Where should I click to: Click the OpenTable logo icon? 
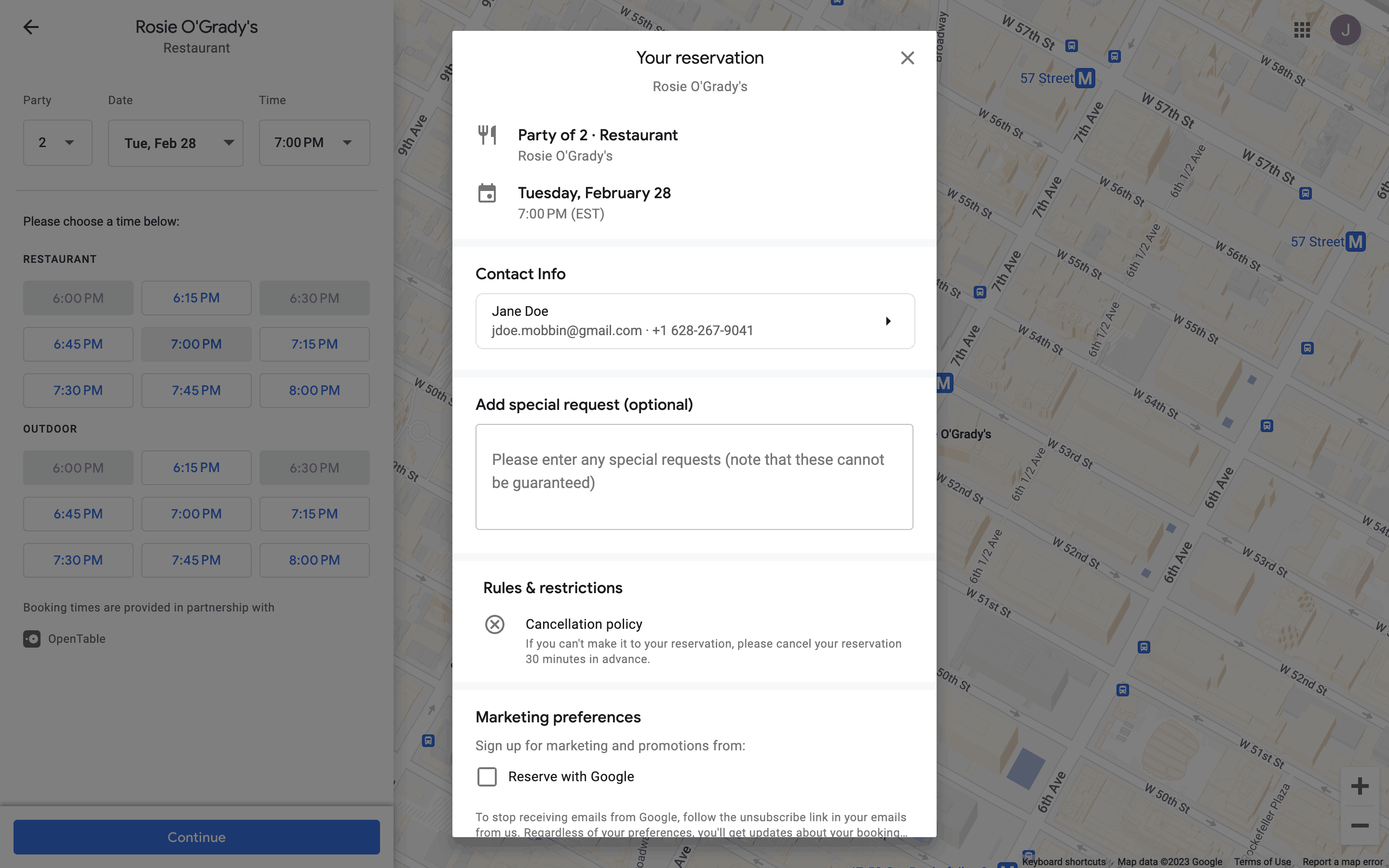[31, 639]
